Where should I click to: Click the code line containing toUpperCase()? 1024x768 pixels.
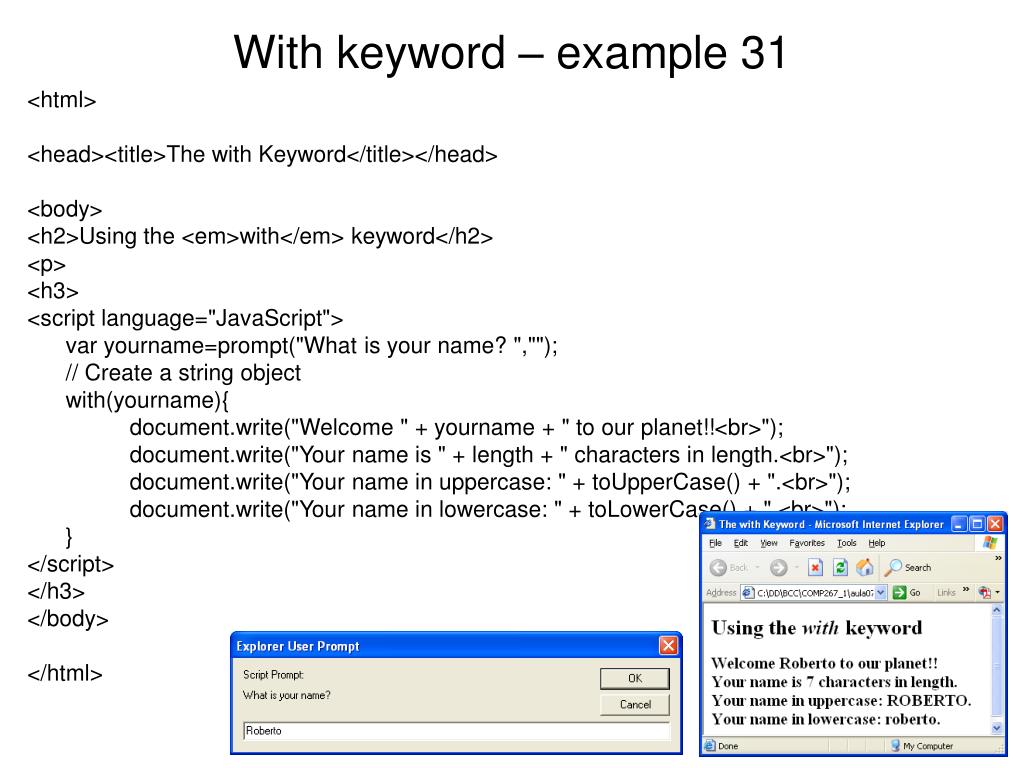490,482
